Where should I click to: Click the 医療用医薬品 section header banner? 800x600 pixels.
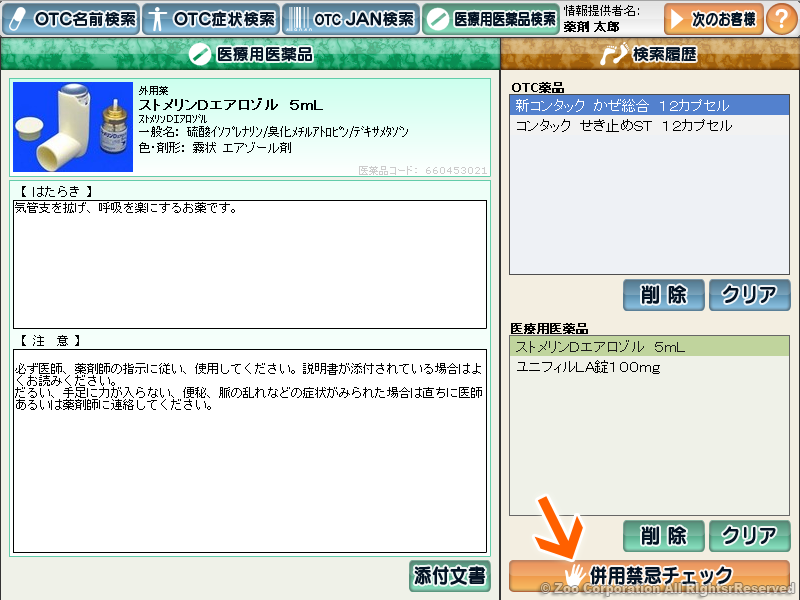point(250,54)
